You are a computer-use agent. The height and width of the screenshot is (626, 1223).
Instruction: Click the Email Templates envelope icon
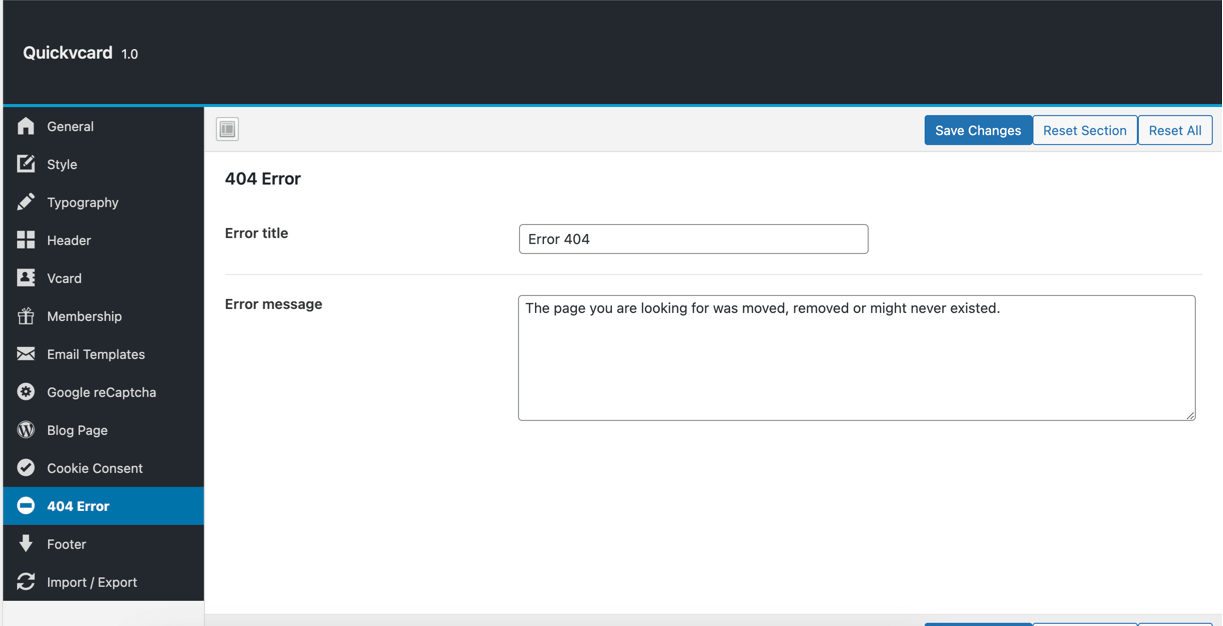pyautogui.click(x=26, y=354)
